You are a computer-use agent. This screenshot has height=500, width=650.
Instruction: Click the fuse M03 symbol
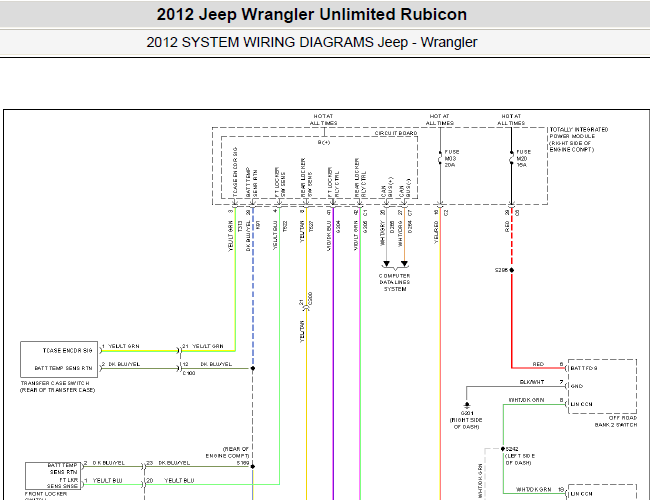pos(440,158)
